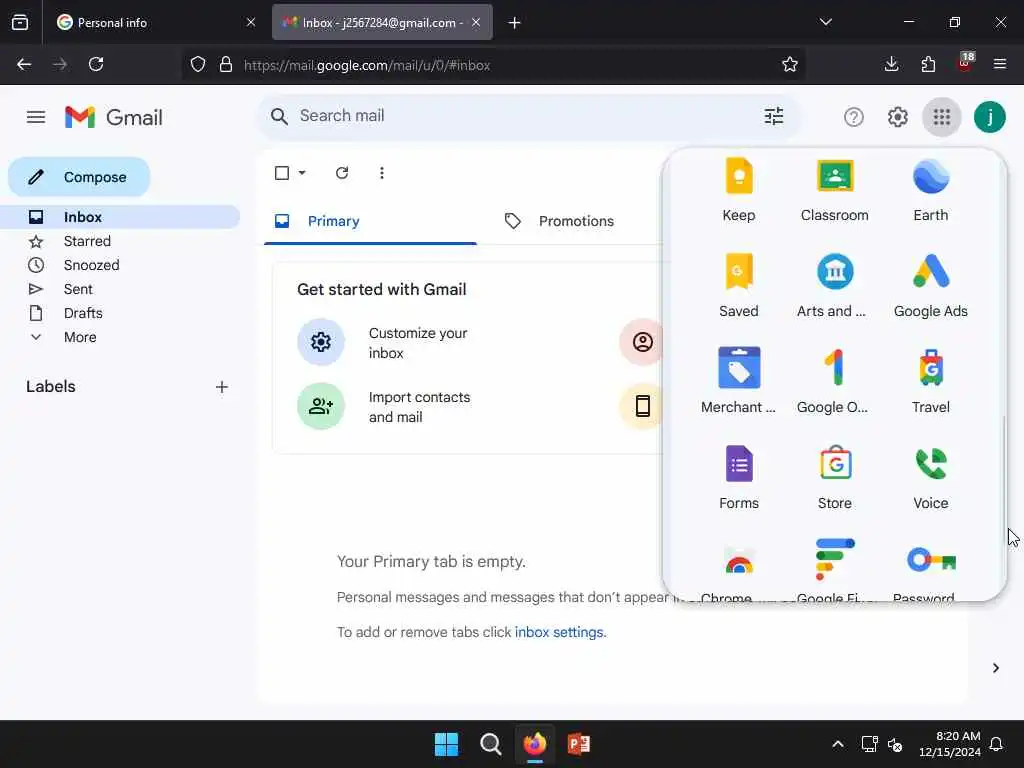Open Windows Start menu
The image size is (1024, 768).
coord(447,744)
